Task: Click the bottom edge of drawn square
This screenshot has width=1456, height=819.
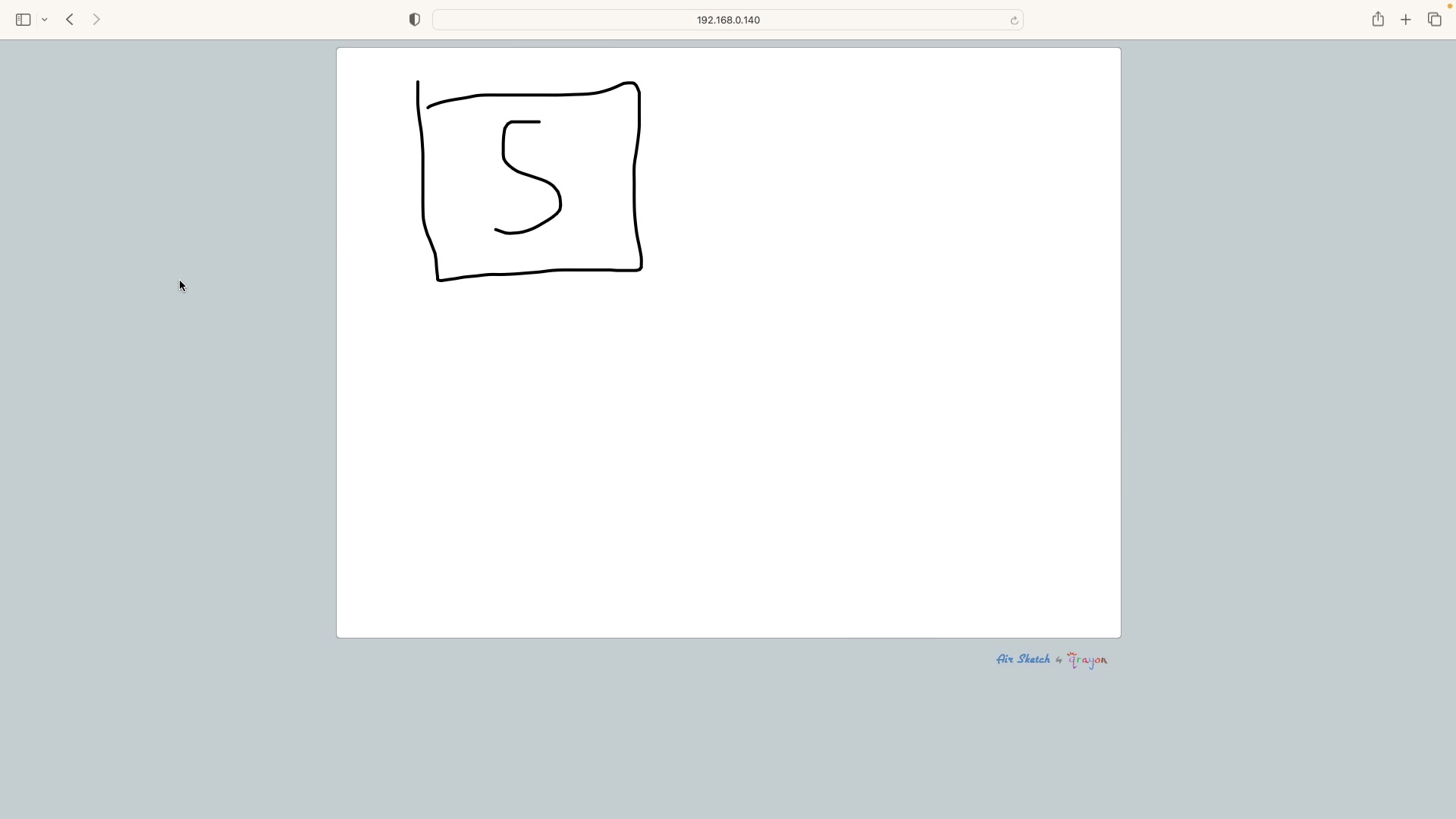Action: point(531,272)
